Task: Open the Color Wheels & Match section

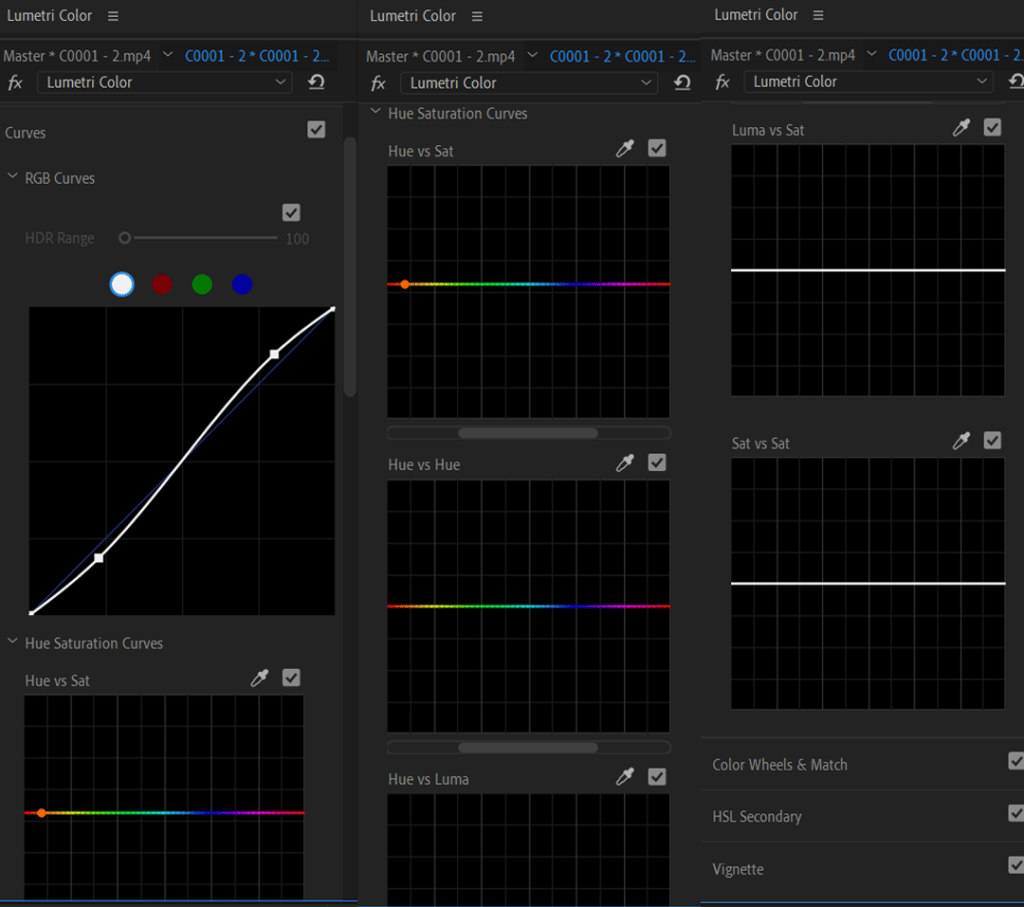Action: point(780,765)
